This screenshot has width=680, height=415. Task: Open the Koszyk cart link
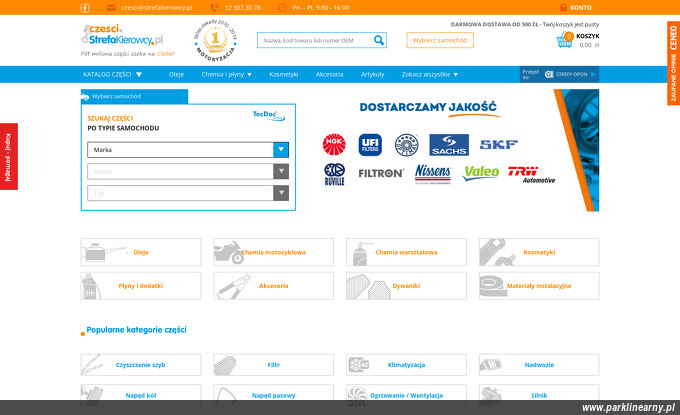pos(588,36)
